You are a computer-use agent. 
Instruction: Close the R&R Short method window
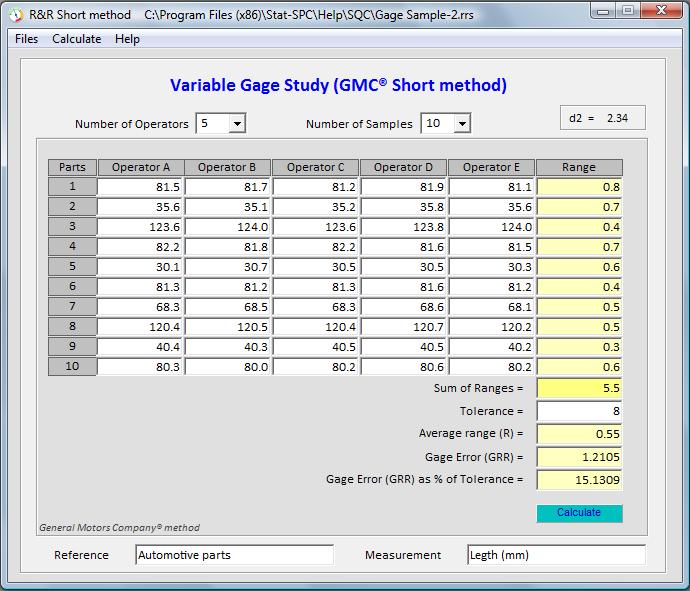tap(661, 11)
